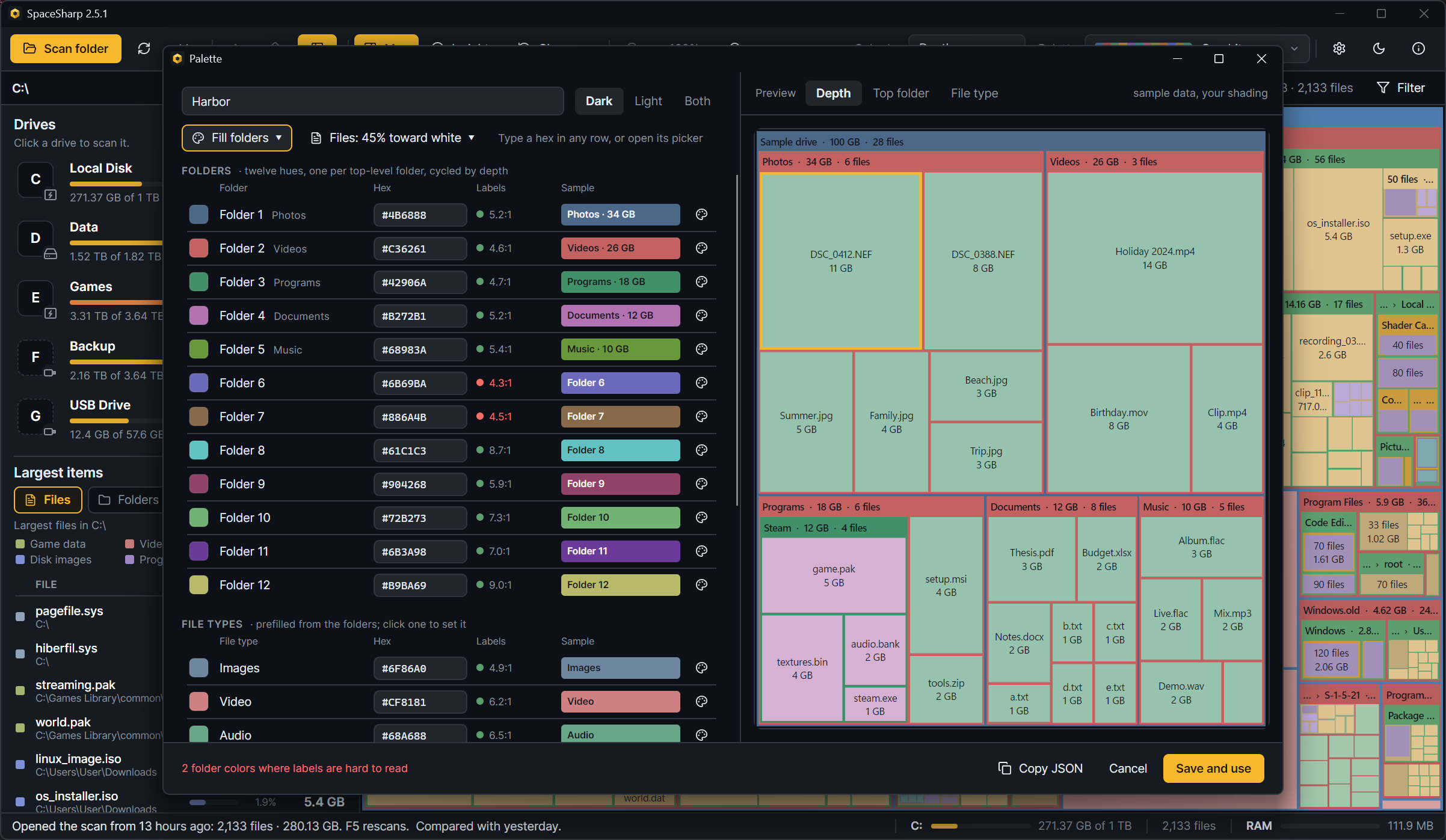Select pagefile.sys in largest files list
Screen dimensions: 1446x840
(87, 617)
